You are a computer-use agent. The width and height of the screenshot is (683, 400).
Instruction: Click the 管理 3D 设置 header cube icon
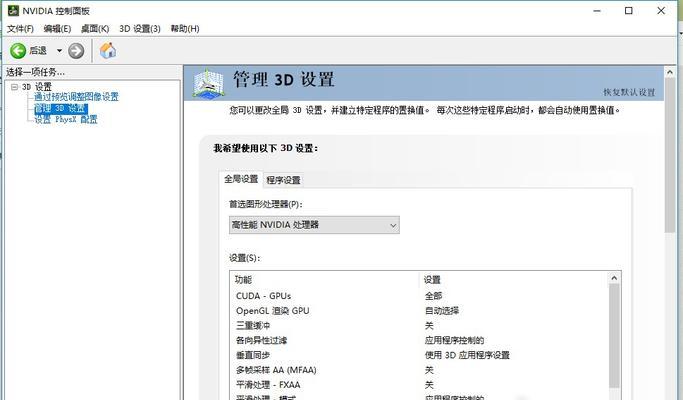click(x=209, y=83)
